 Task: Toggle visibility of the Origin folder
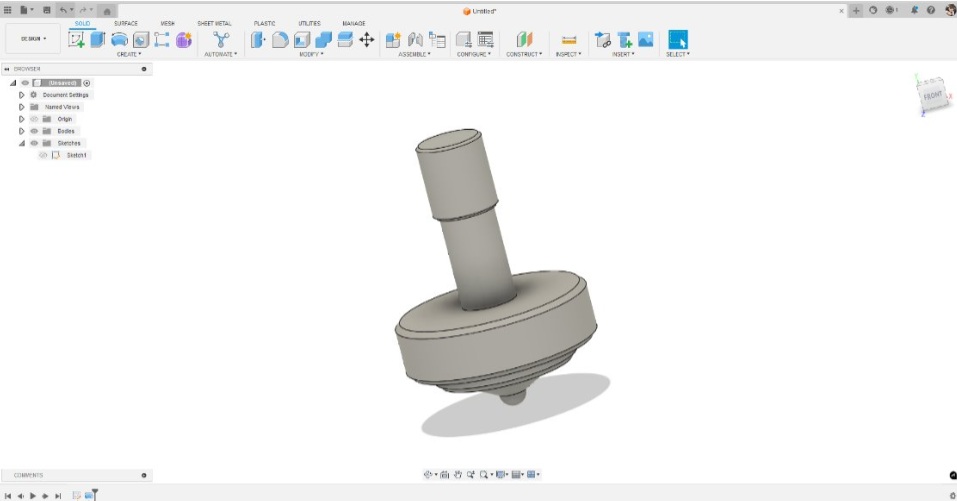pos(34,119)
